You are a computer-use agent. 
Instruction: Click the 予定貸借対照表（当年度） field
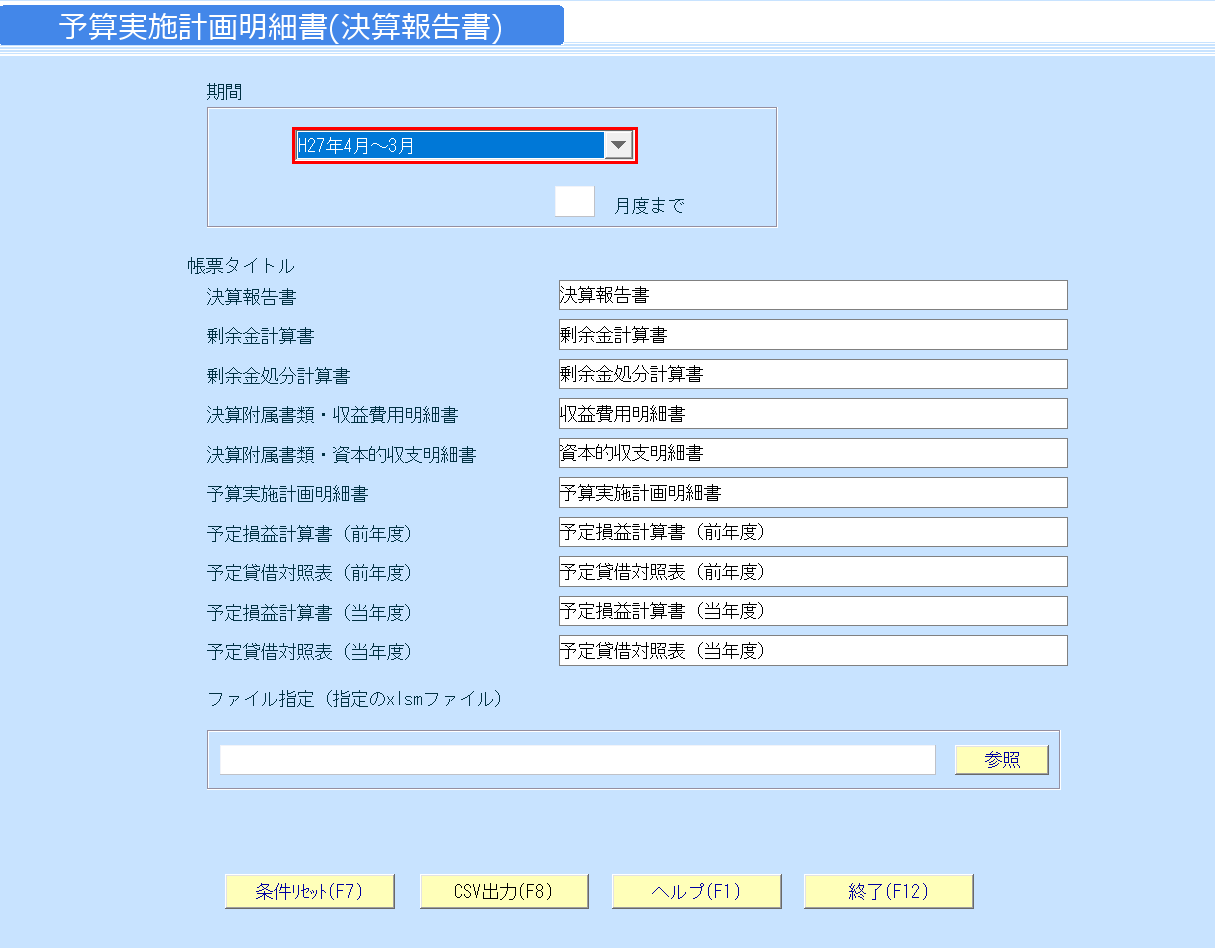click(810, 650)
